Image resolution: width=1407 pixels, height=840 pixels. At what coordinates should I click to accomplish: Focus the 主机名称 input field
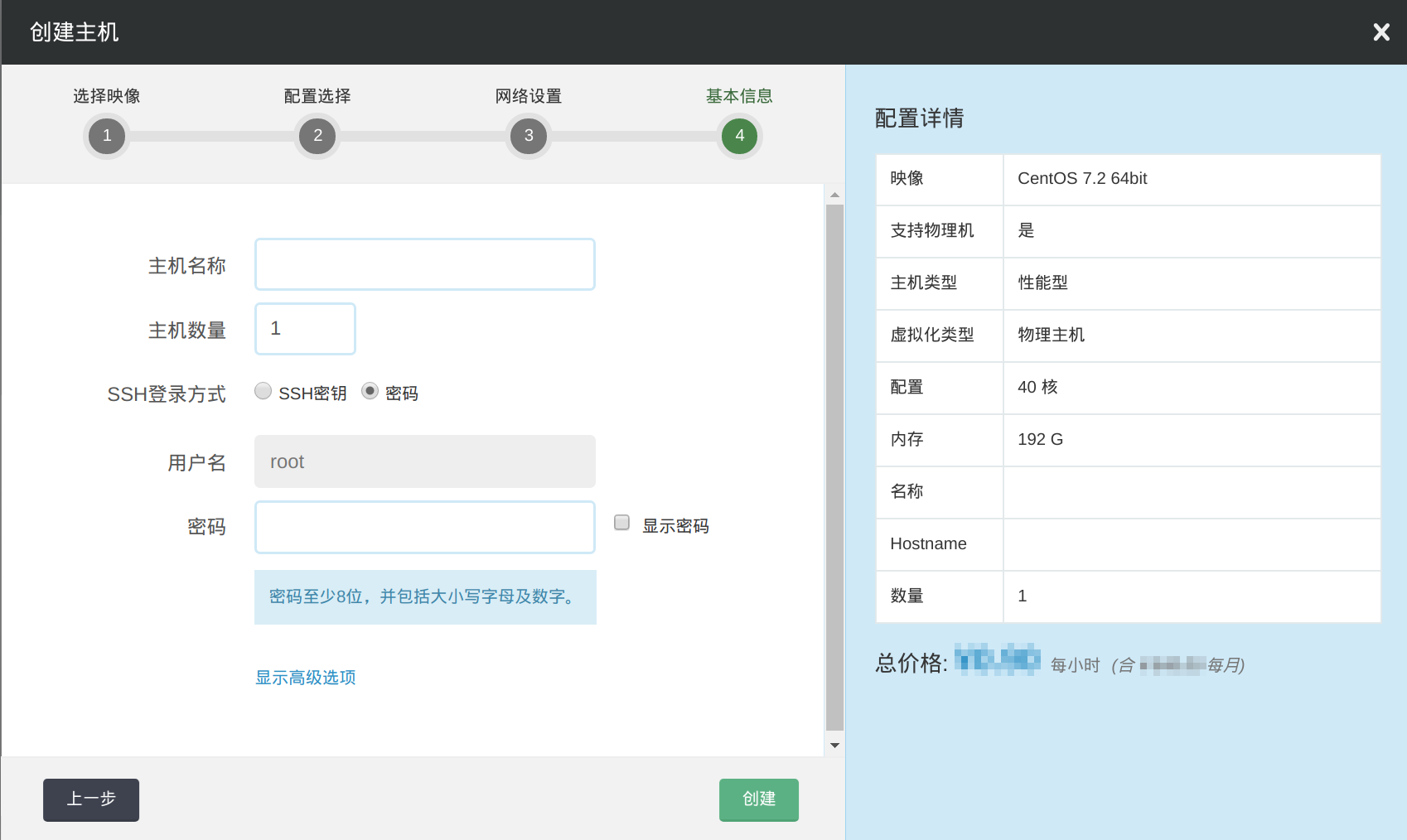click(x=424, y=264)
